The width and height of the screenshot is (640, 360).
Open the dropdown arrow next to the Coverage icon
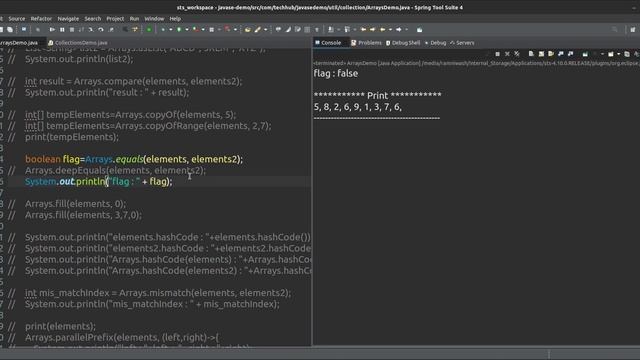pos(203,29)
